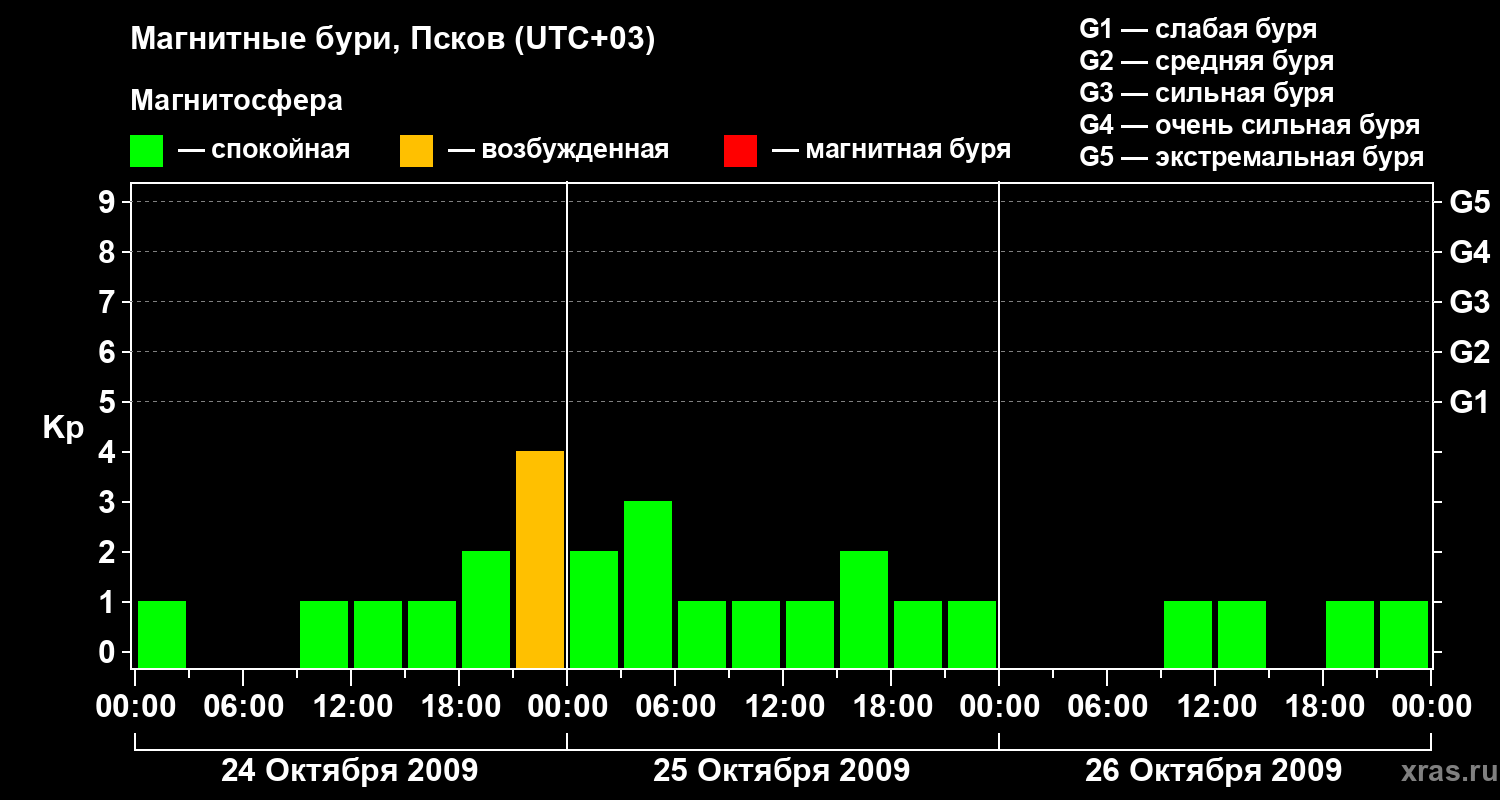Click the '25 Октября 2009' date label

tap(781, 771)
